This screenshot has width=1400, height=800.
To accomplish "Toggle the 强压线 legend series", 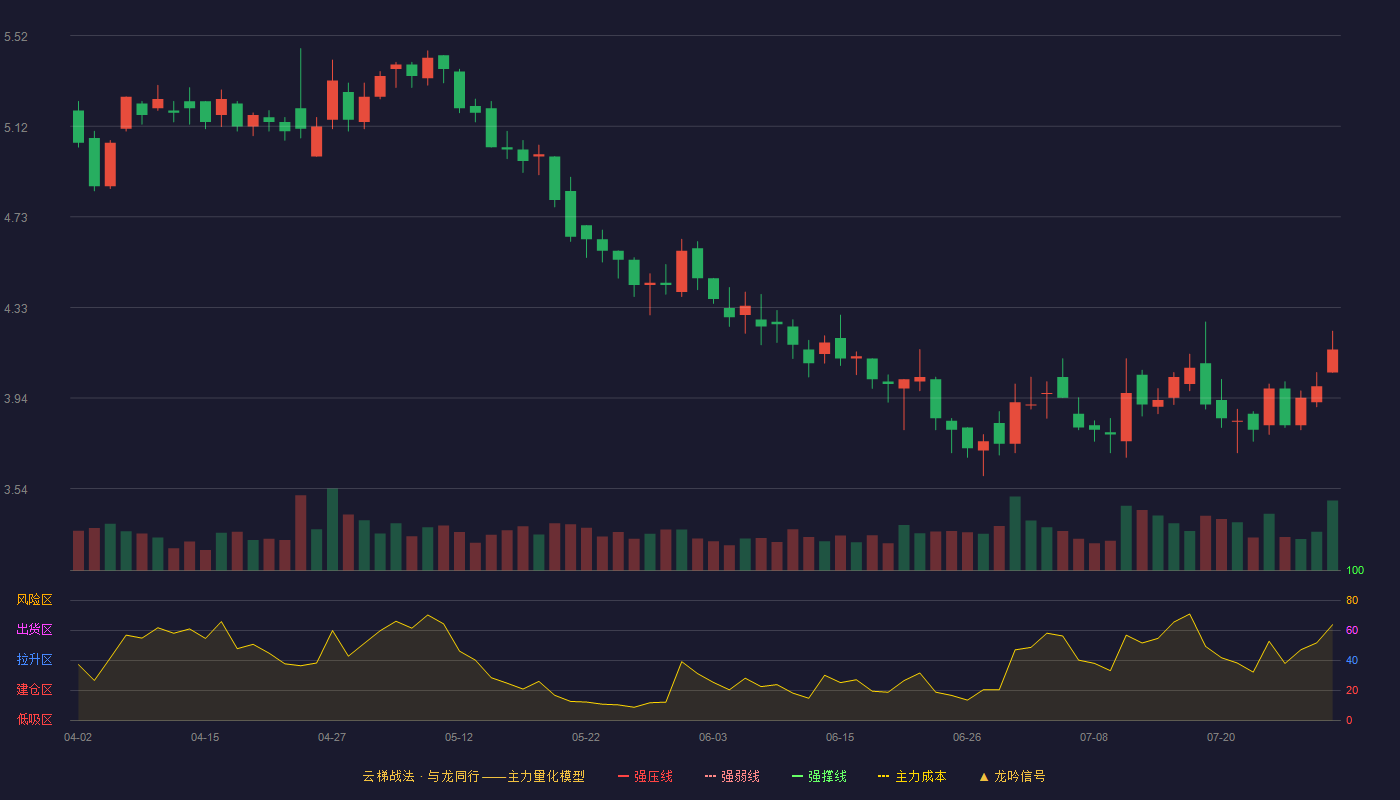I will coord(645,776).
